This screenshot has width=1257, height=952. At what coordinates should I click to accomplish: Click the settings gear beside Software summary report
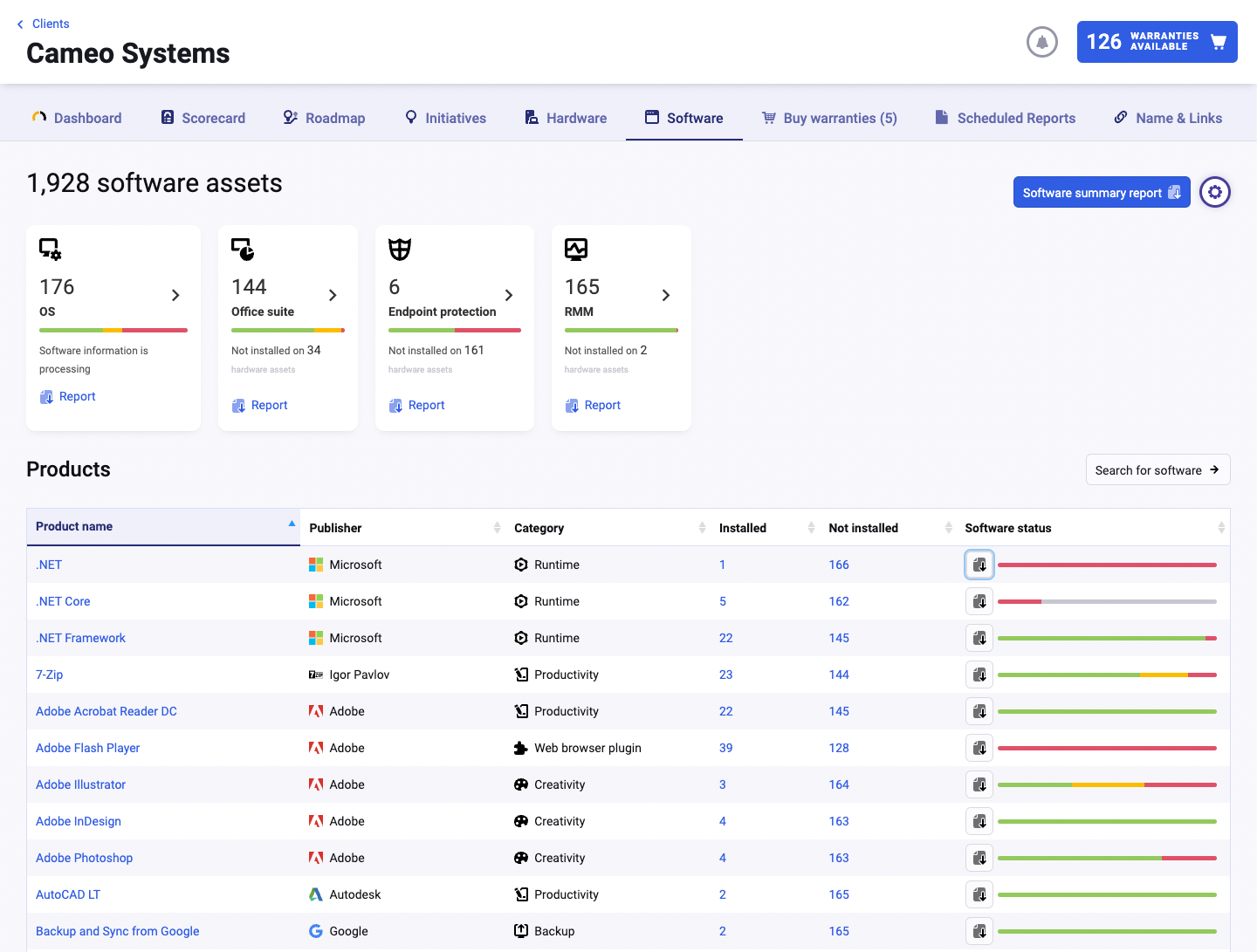tap(1215, 192)
